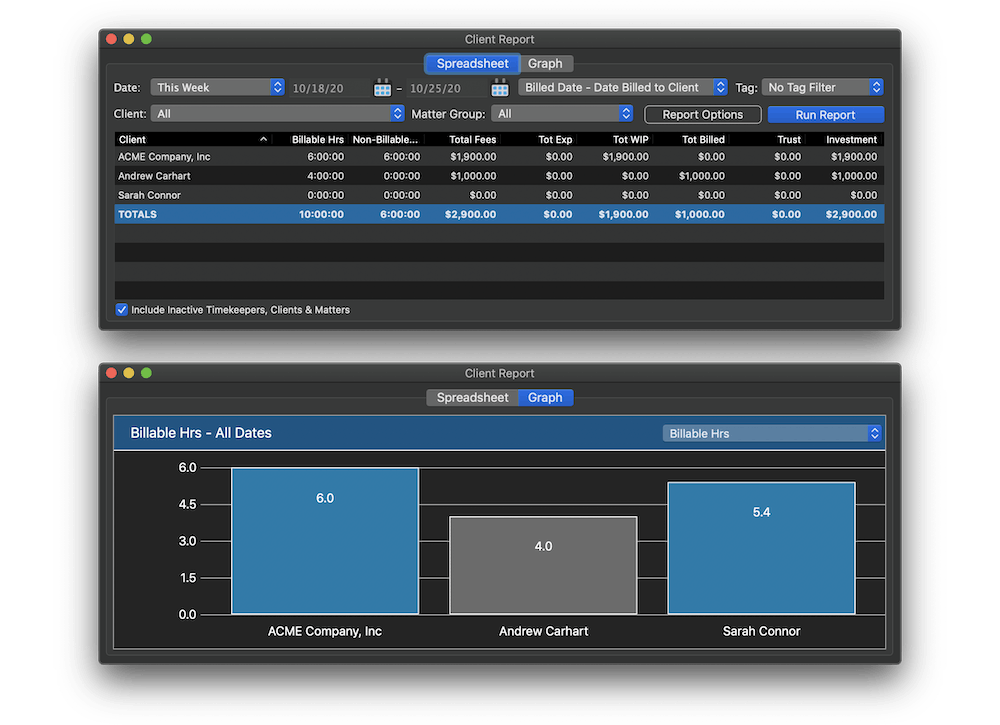Viewport: 1000px width, 725px height.
Task: Switch to Spreadsheet tab in bottom Client Report window
Action: point(473,398)
